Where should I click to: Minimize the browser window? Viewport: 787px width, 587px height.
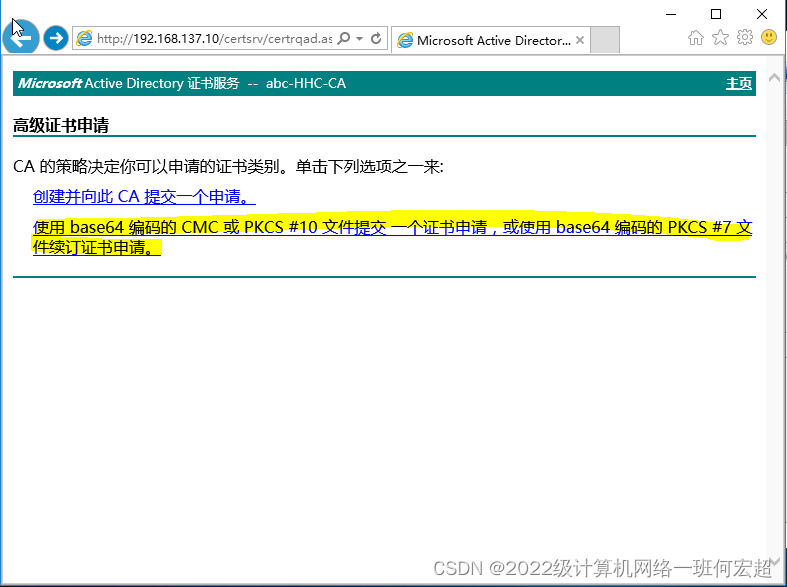click(671, 14)
